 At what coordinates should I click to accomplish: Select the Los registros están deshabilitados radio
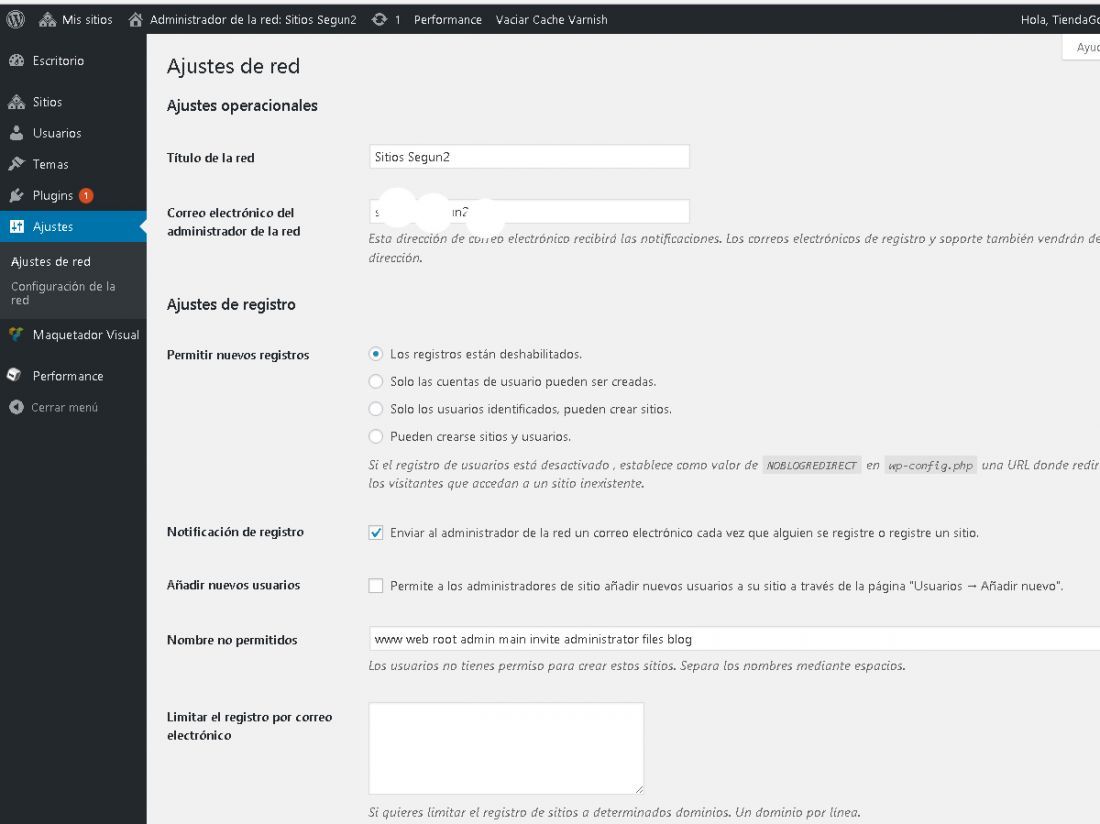pyautogui.click(x=376, y=354)
